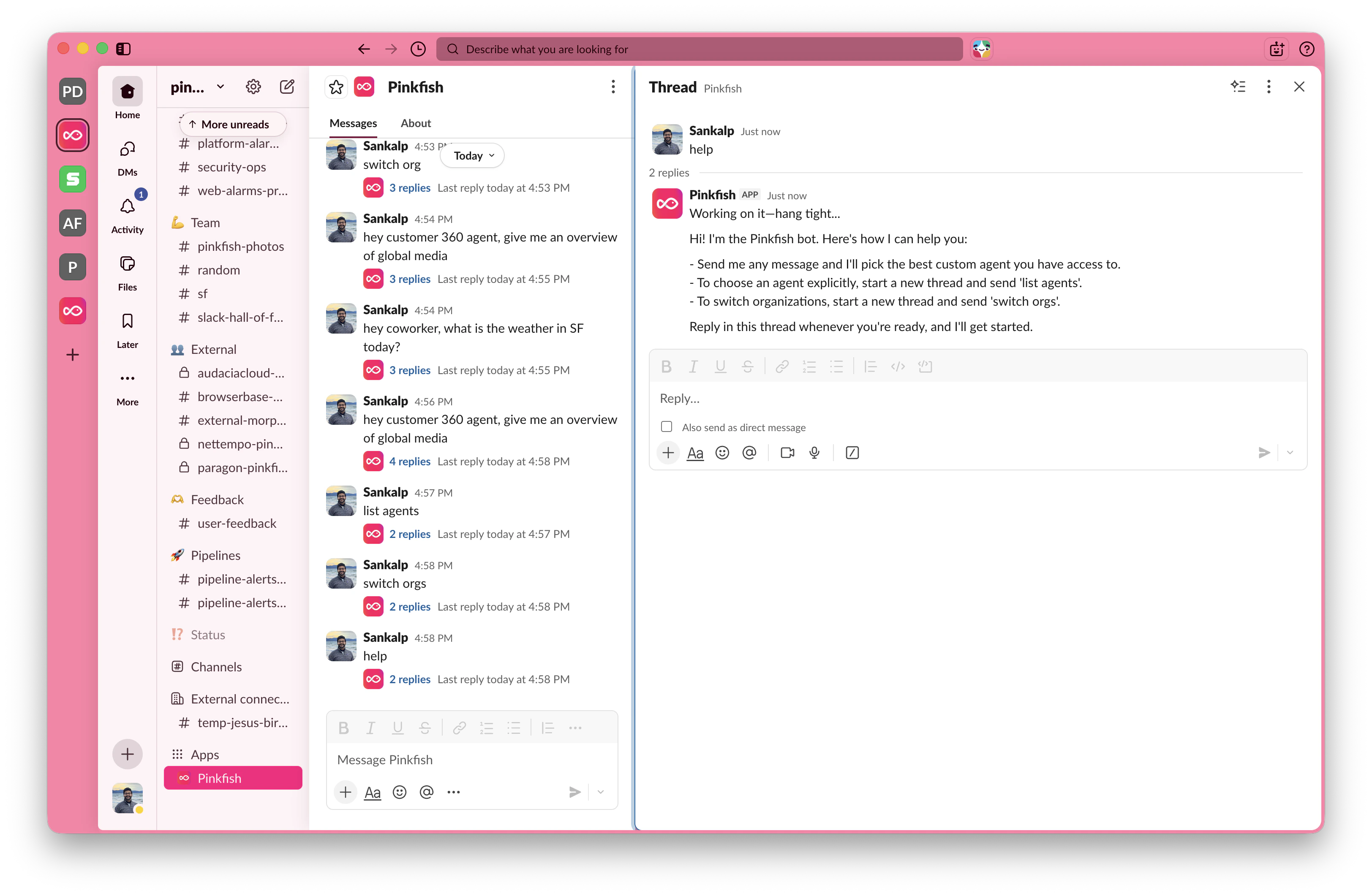Check the Also send as direct message box
Viewport: 1372px width, 896px height.
[667, 426]
